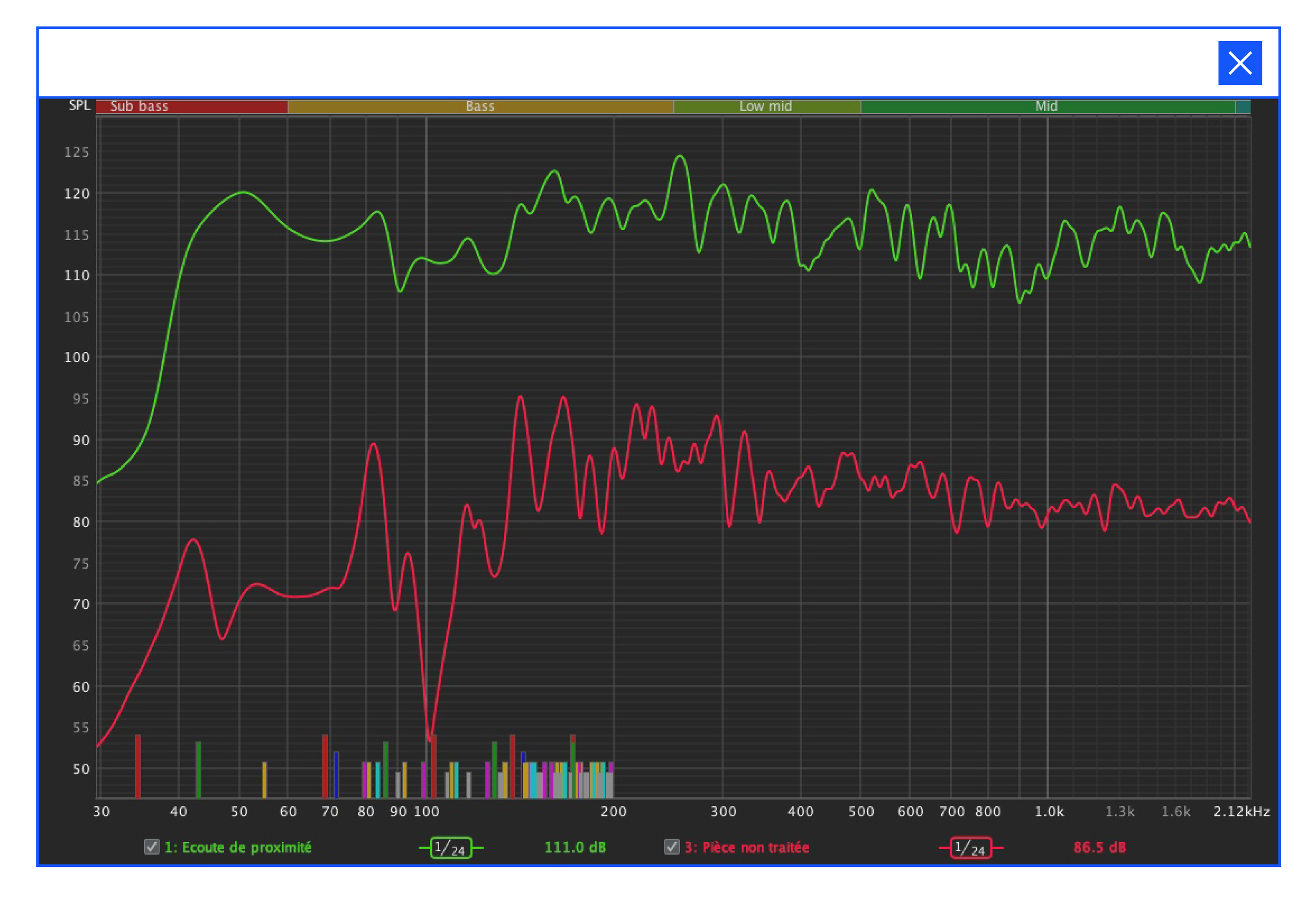This screenshot has width=1316, height=898.
Task: Click the 'Low mid' band header
Action: click(765, 106)
